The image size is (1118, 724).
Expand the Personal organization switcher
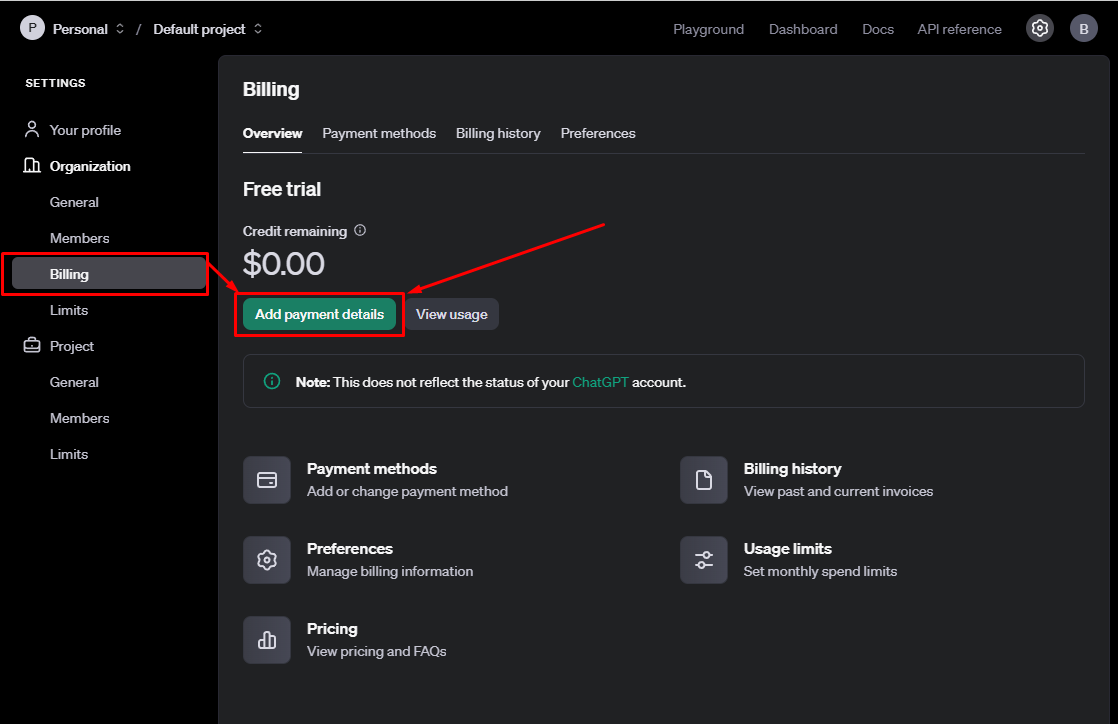[x=120, y=29]
